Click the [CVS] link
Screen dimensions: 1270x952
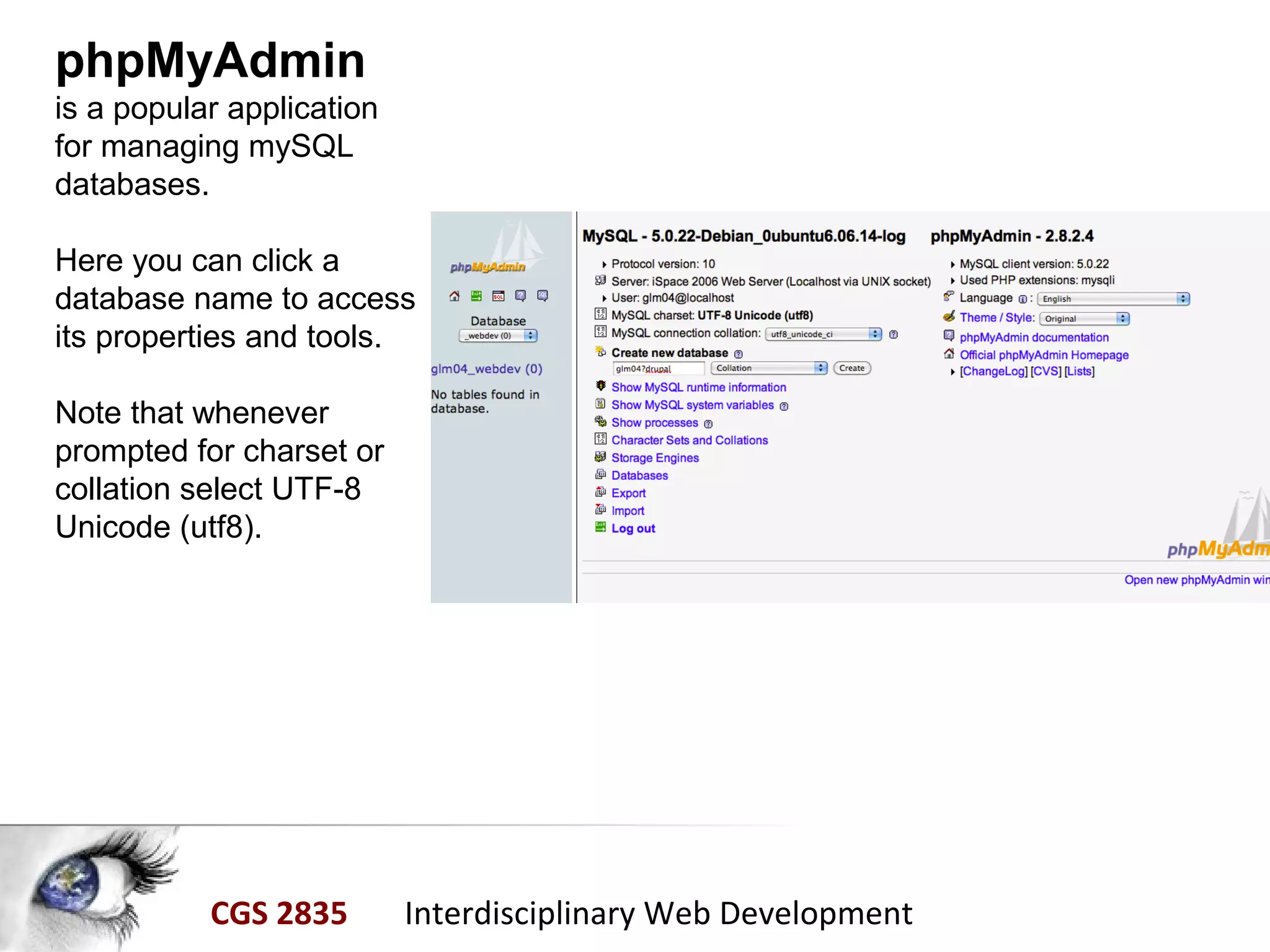(1046, 372)
